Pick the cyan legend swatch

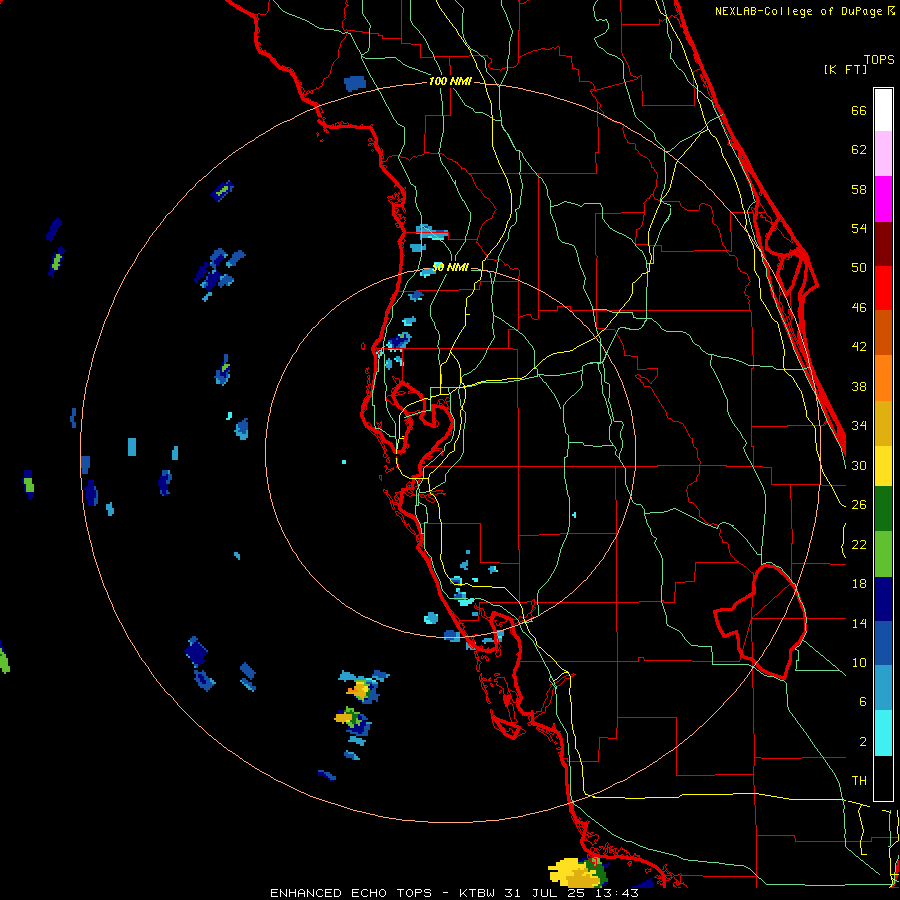[883, 733]
